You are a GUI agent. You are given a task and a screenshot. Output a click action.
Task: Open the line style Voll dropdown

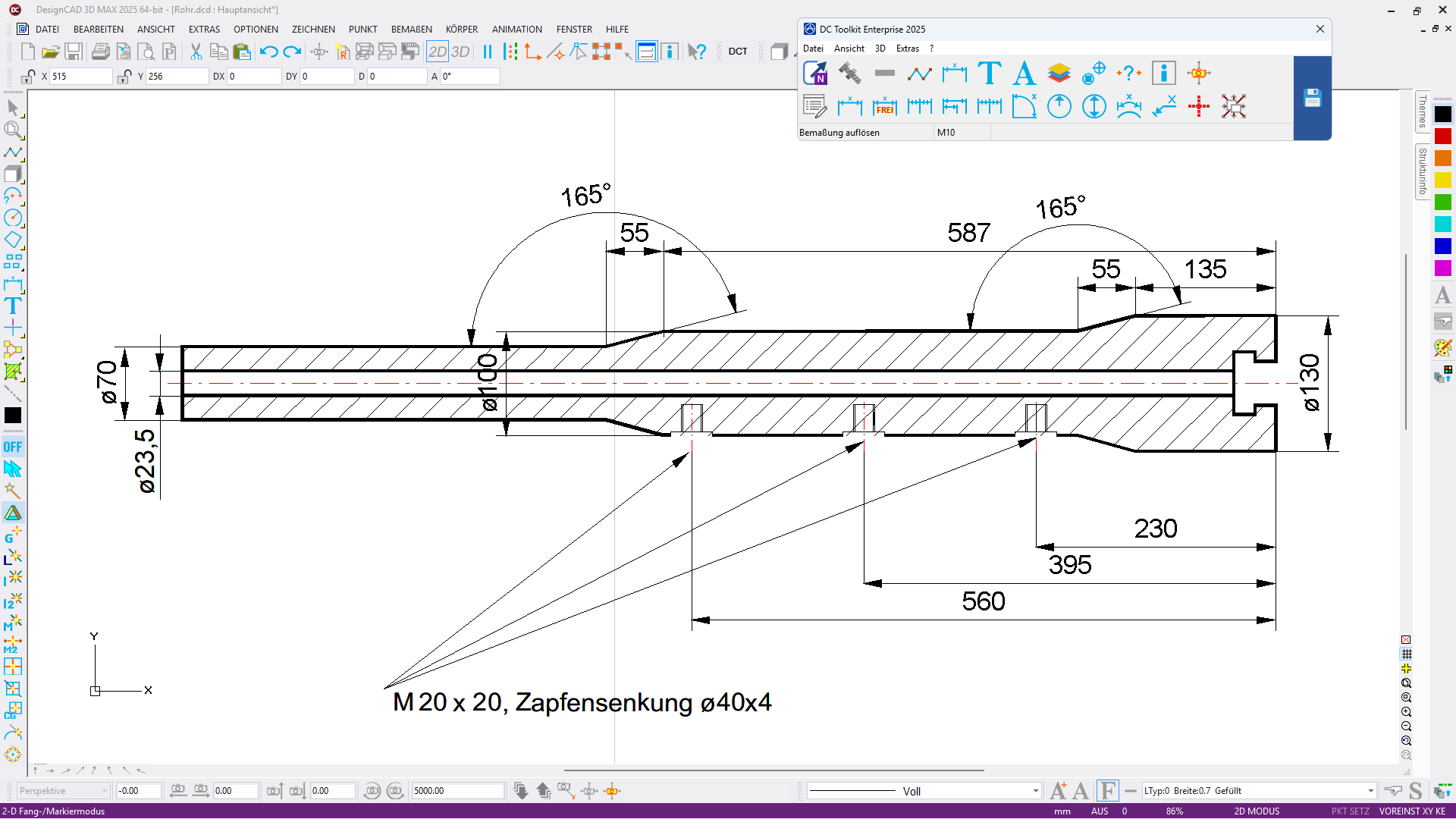coord(1035,791)
